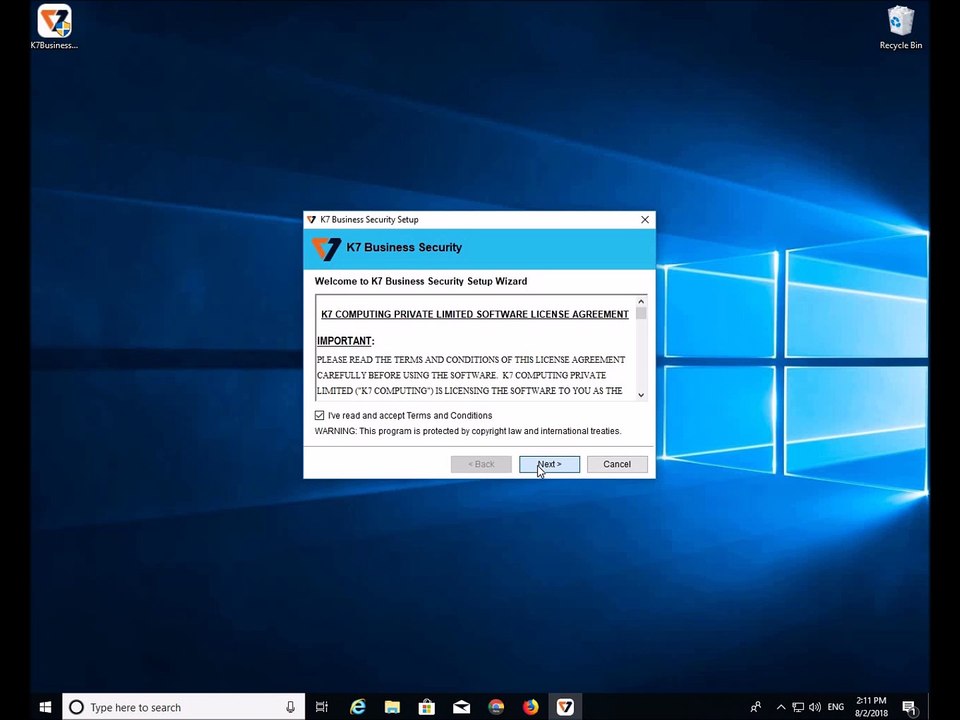Open the Windows Start menu

tap(45, 707)
